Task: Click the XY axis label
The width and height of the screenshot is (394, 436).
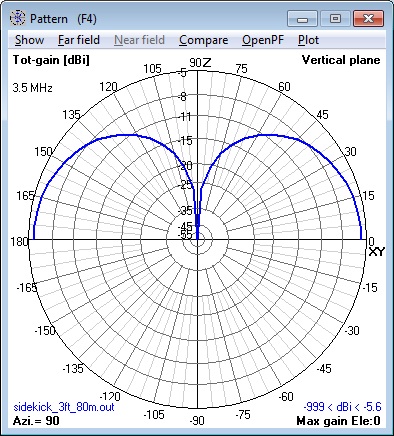Action: [377, 252]
